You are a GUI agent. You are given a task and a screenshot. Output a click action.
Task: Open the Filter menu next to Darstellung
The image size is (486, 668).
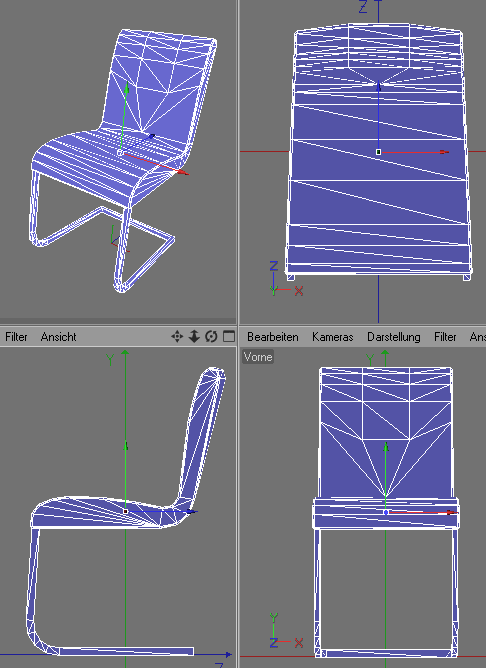tap(445, 337)
